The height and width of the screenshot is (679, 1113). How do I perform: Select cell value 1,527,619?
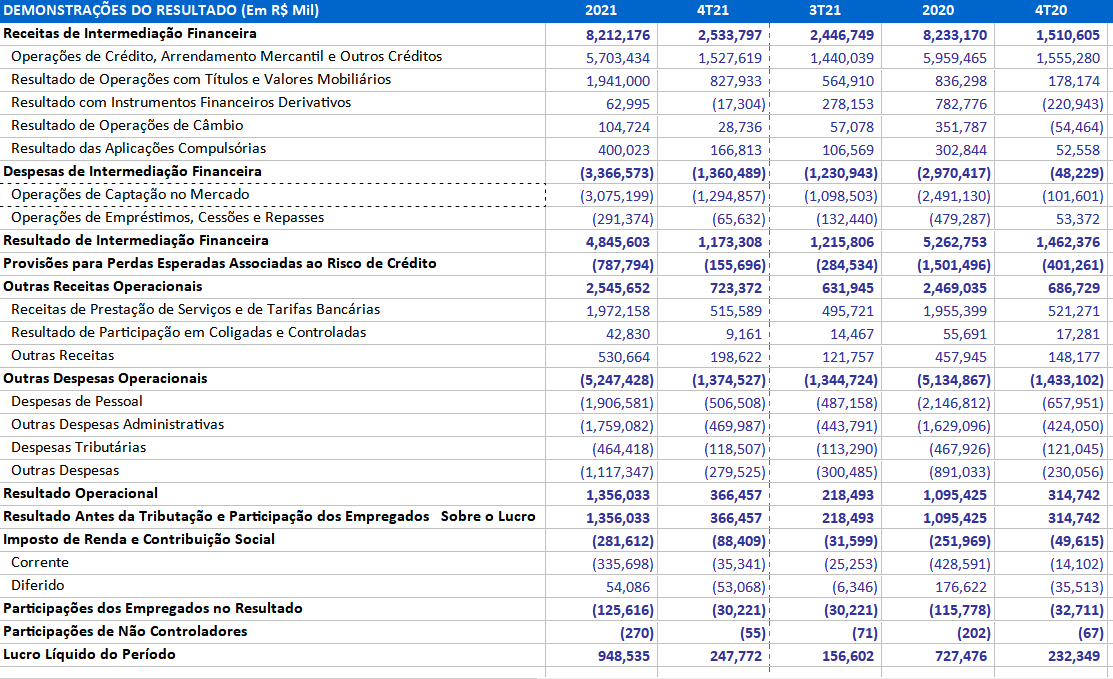[730, 58]
